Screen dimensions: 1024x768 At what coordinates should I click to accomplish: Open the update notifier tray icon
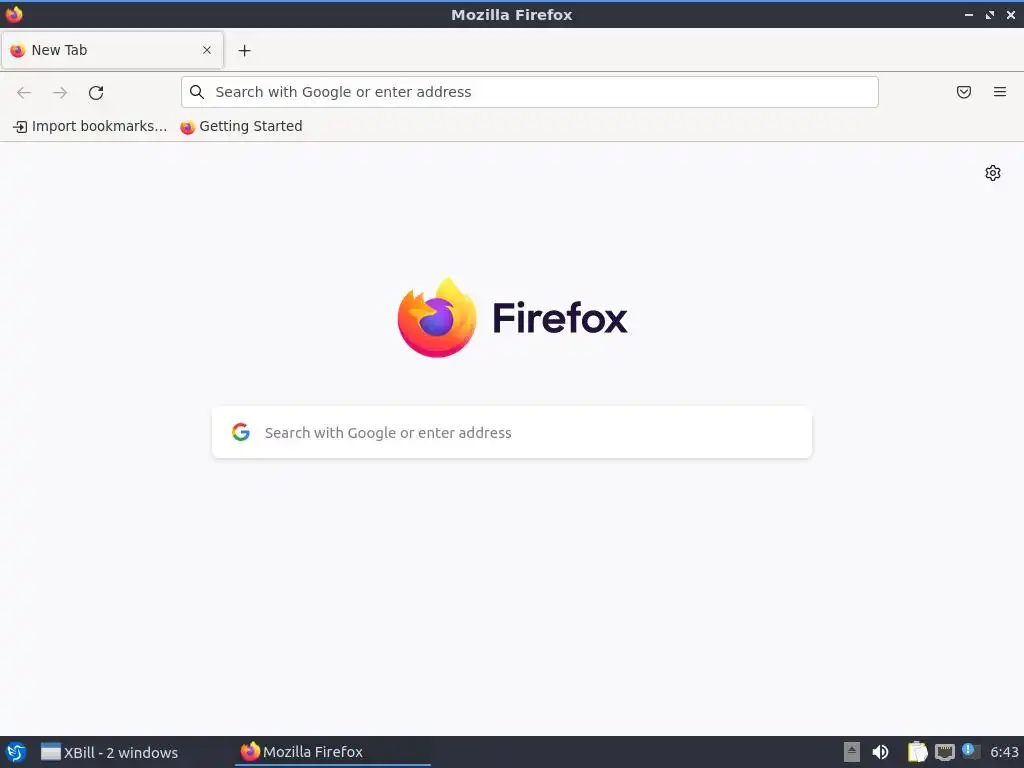970,752
